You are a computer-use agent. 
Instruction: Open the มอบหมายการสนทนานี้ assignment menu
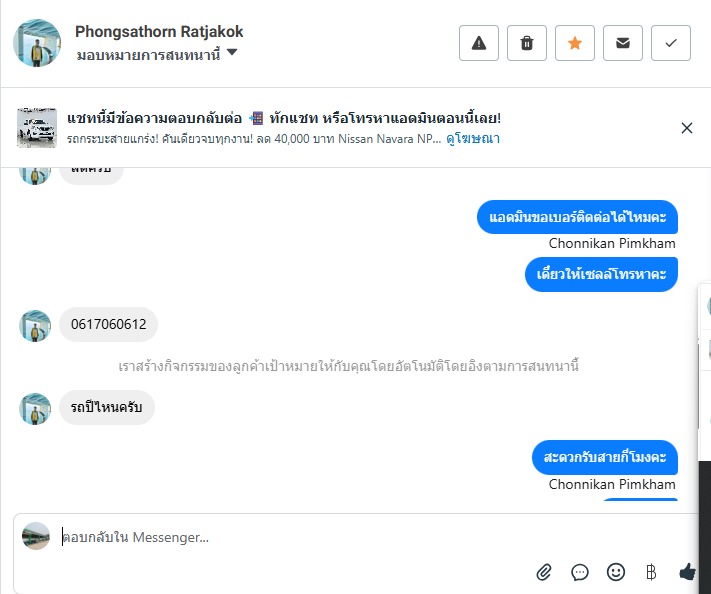(x=148, y=53)
